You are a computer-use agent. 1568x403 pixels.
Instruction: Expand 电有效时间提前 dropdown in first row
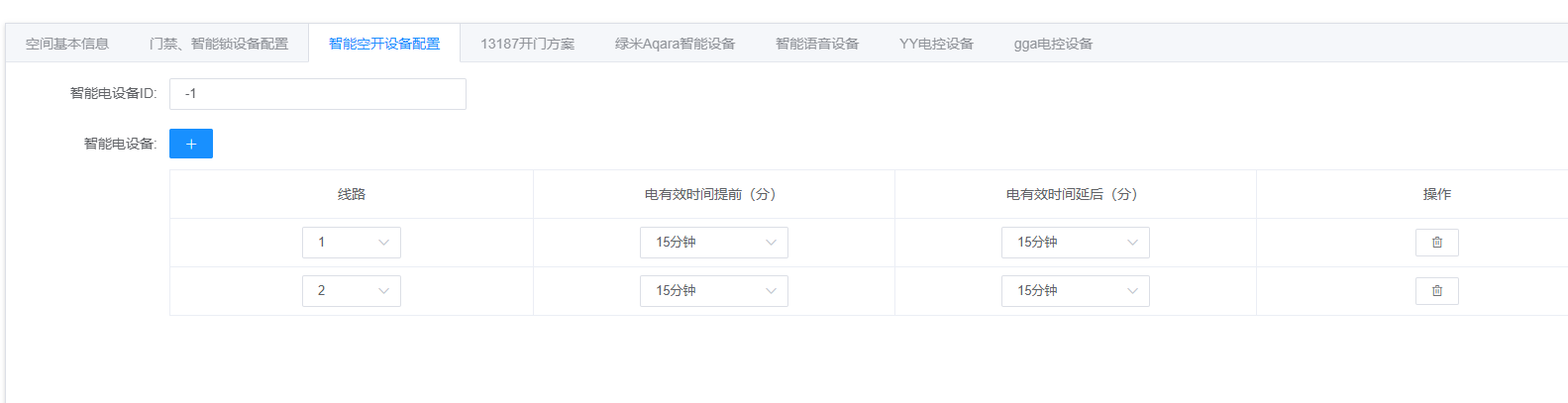tap(713, 243)
